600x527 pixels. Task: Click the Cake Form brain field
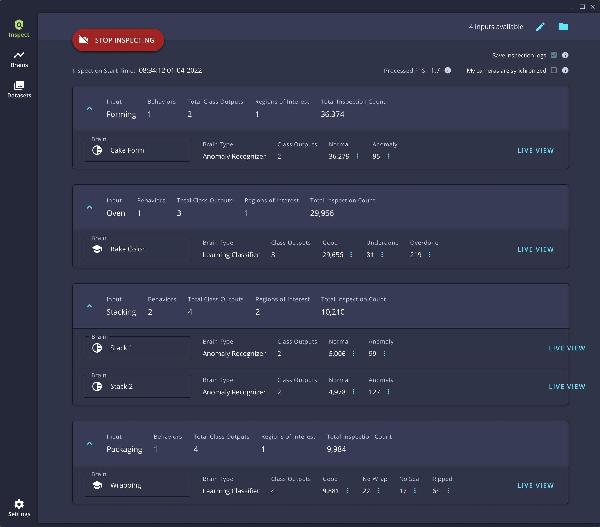click(x=137, y=150)
